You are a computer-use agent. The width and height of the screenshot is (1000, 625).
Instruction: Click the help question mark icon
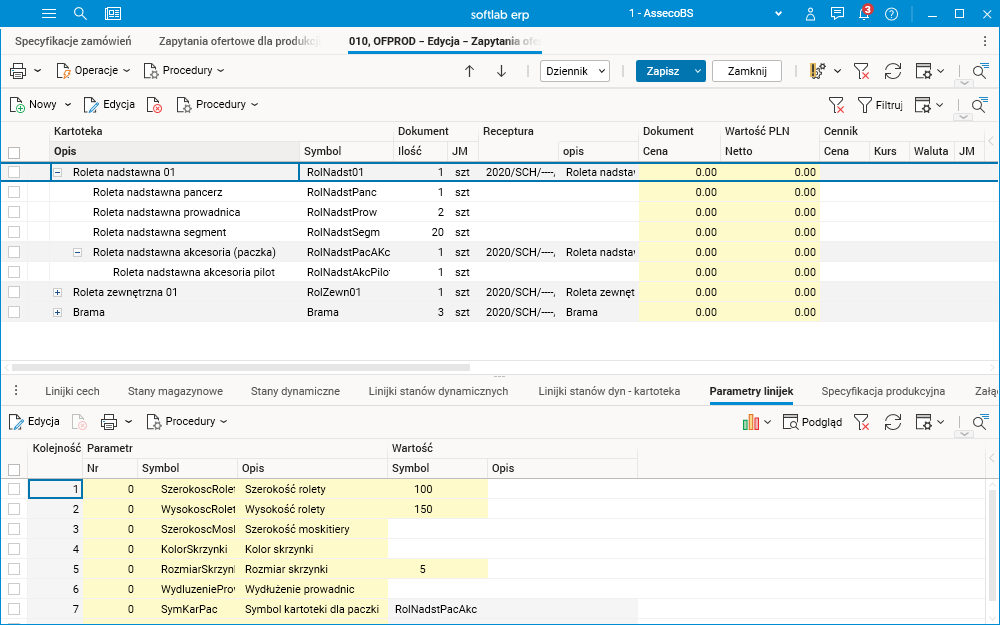tap(891, 13)
